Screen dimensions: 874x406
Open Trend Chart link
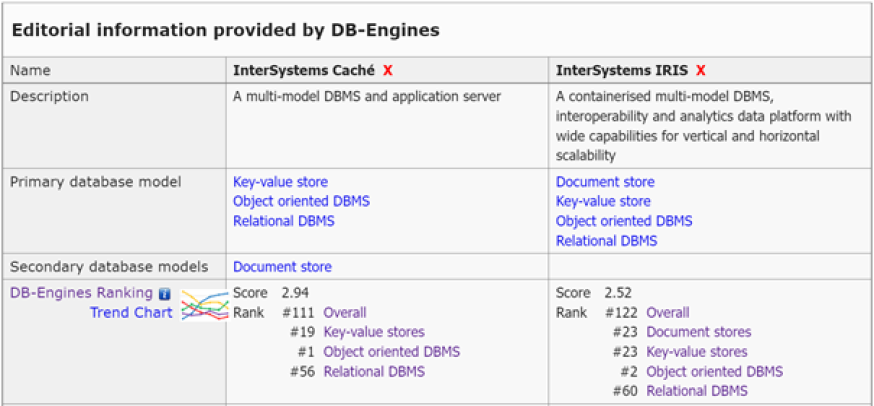132,312
